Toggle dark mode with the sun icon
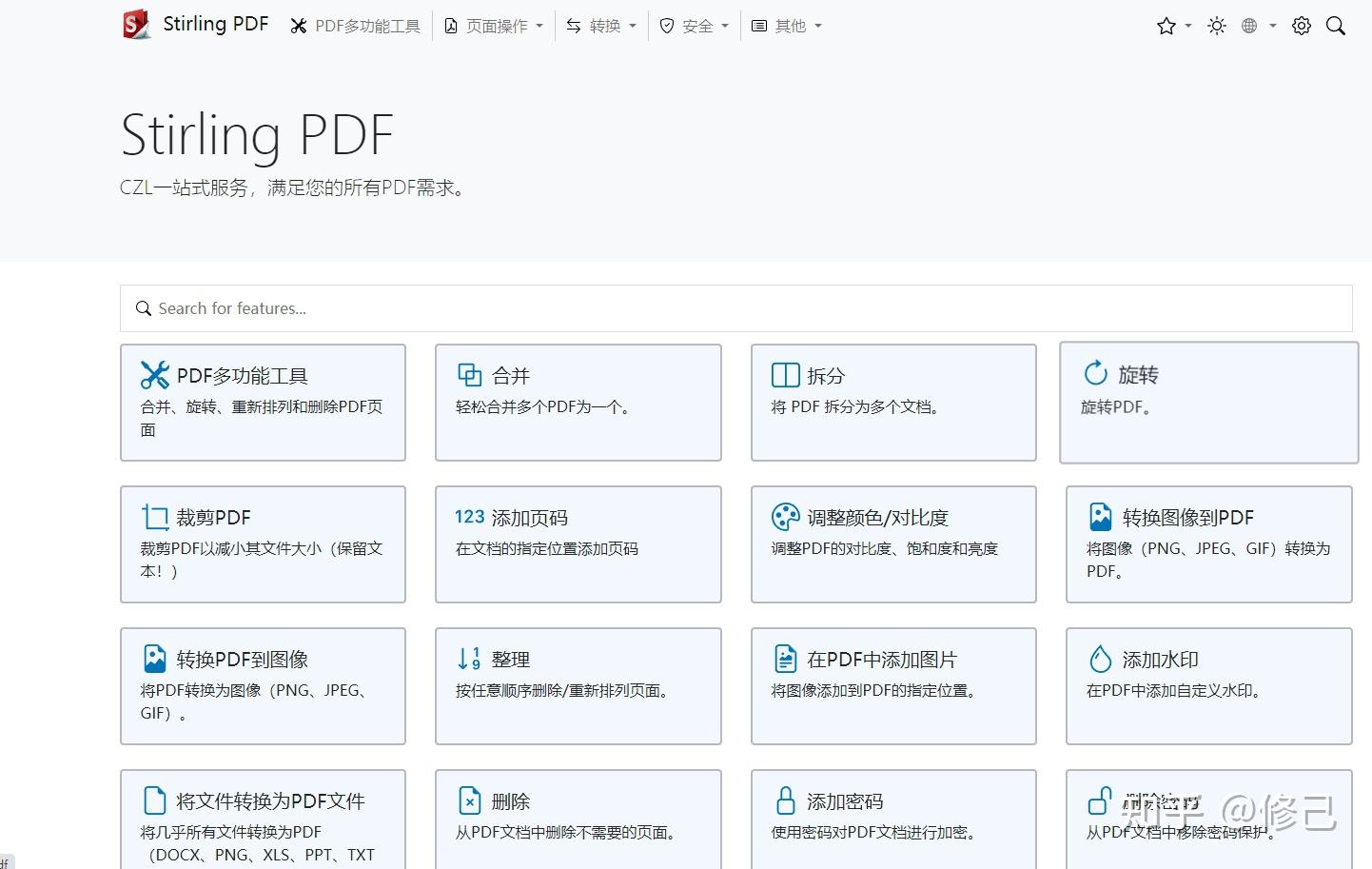This screenshot has height=869, width=1372. pos(1216,26)
